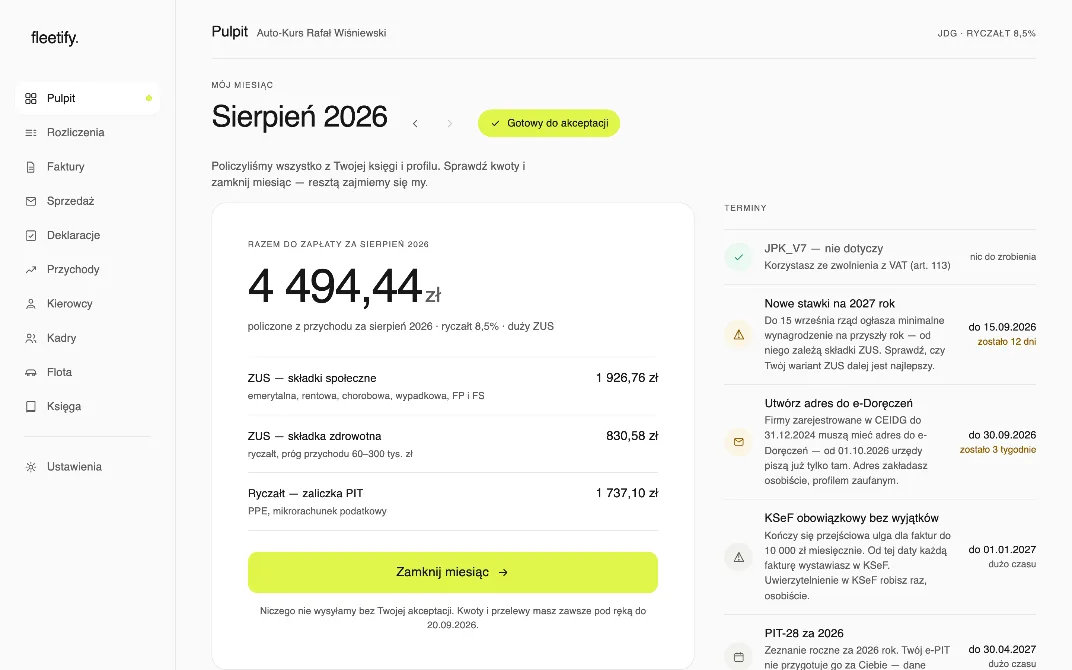
Task: Navigate to Kadry
Action: 88,338
